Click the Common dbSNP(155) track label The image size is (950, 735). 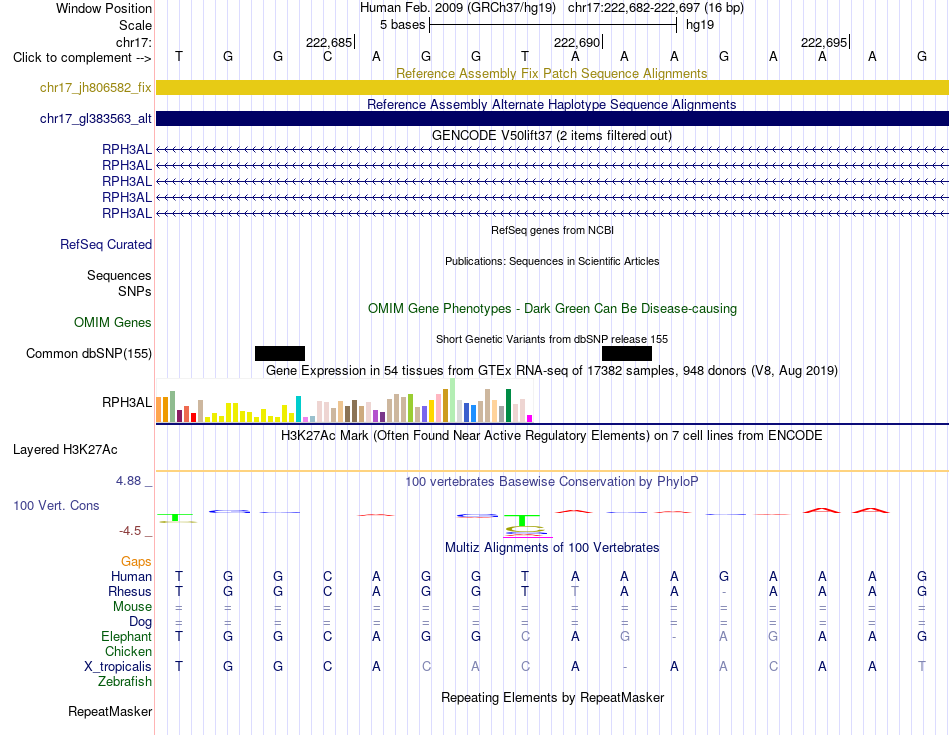click(88, 353)
